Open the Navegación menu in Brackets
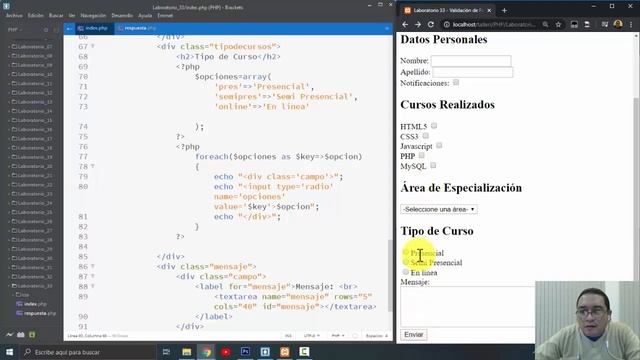640x360 pixels. (93, 16)
